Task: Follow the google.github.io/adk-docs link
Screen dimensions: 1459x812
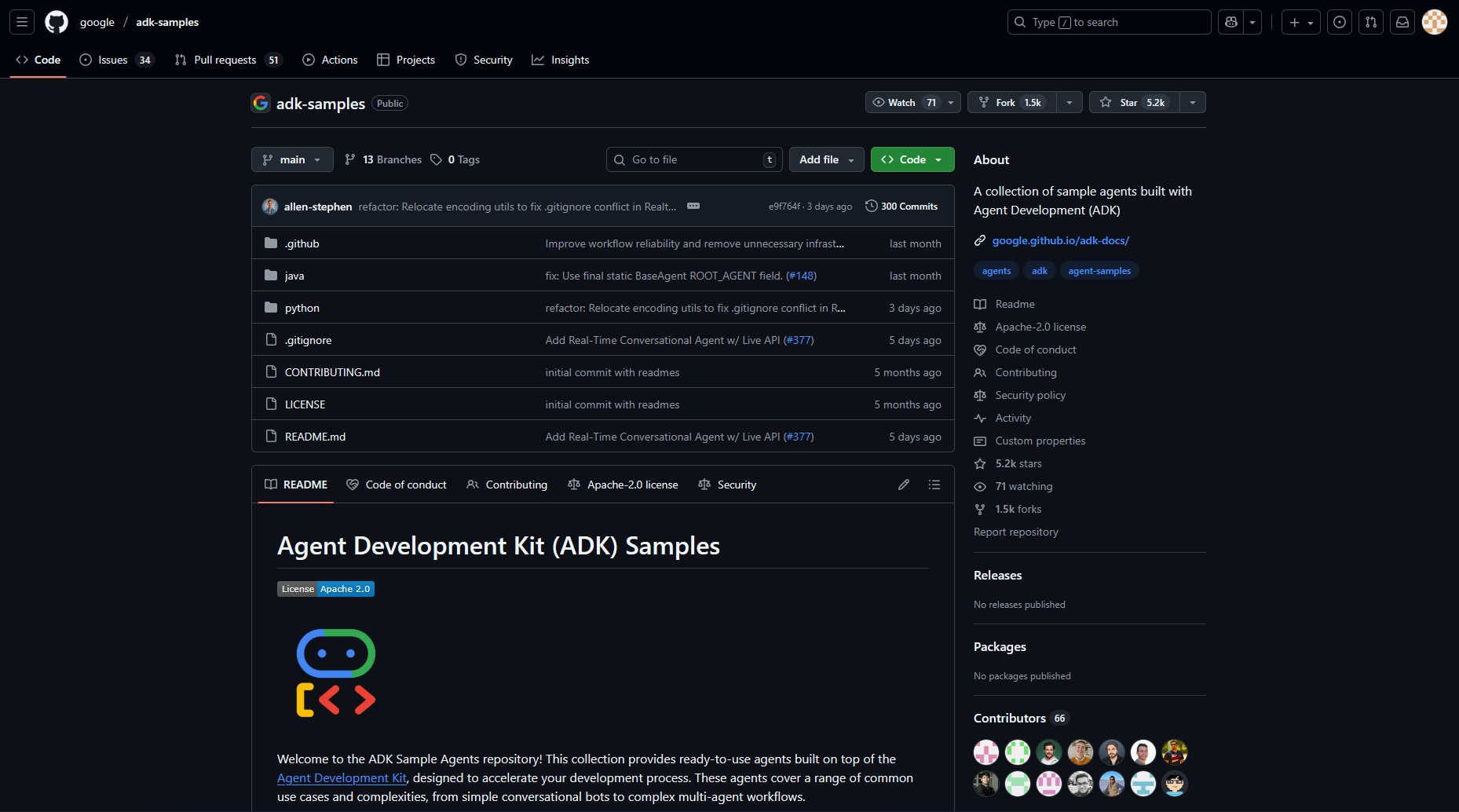Action: (x=1061, y=240)
